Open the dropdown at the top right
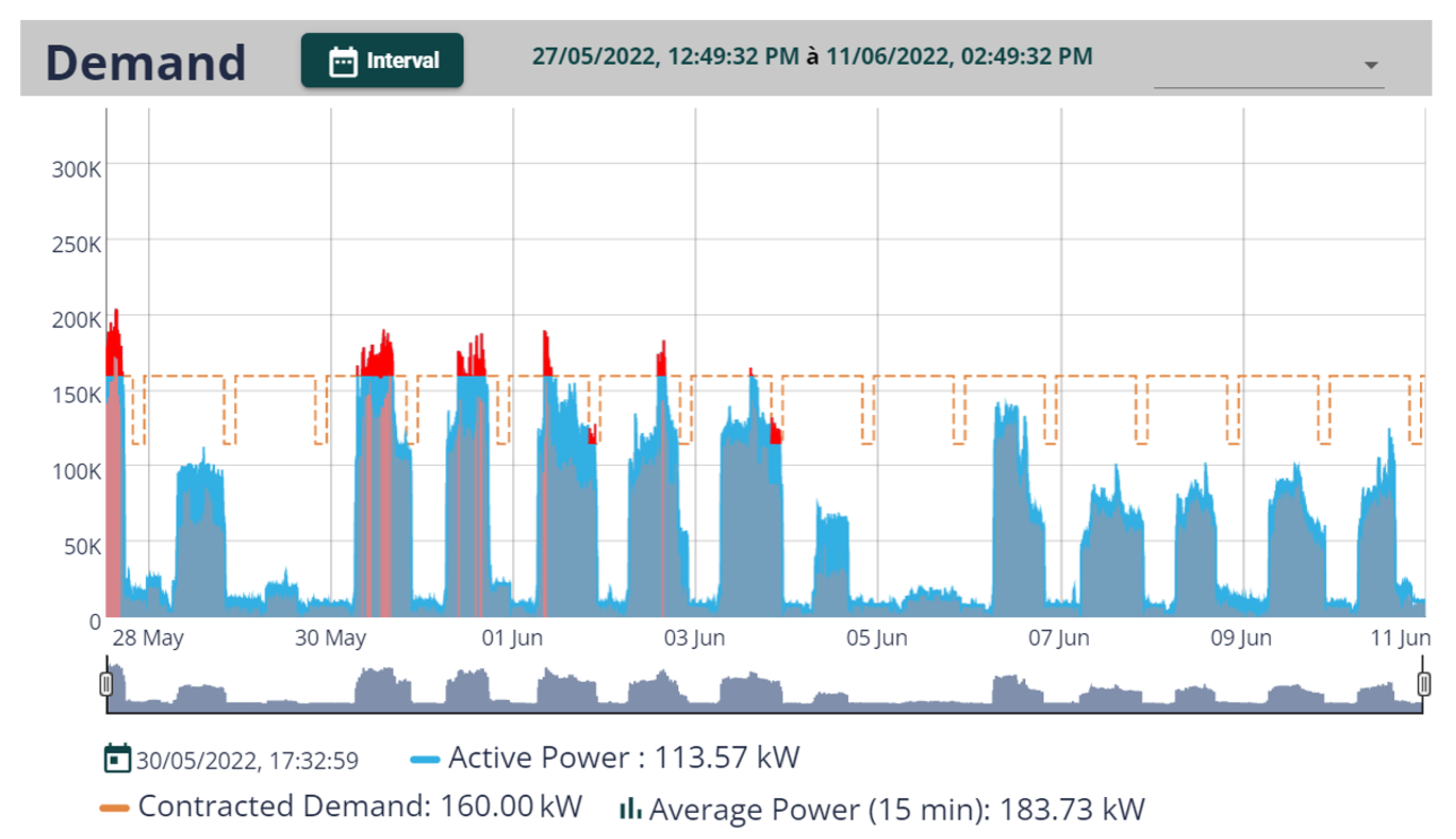 [x=1370, y=65]
